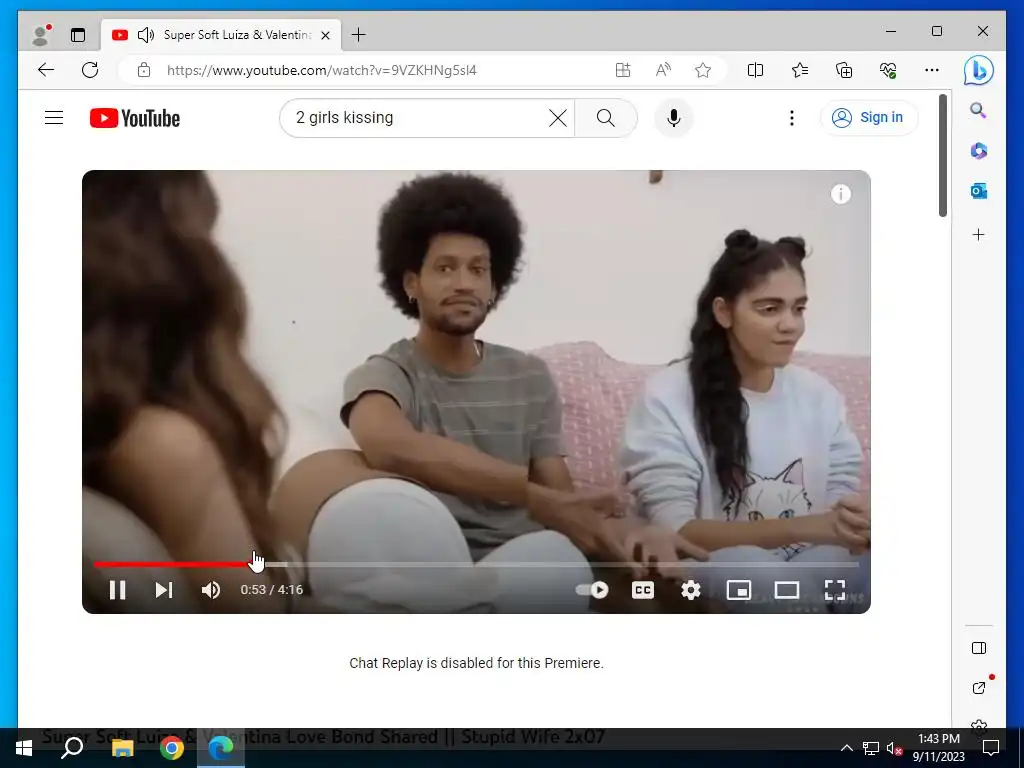Launch Chrome from the taskbar
1024x768 pixels.
pyautogui.click(x=172, y=748)
